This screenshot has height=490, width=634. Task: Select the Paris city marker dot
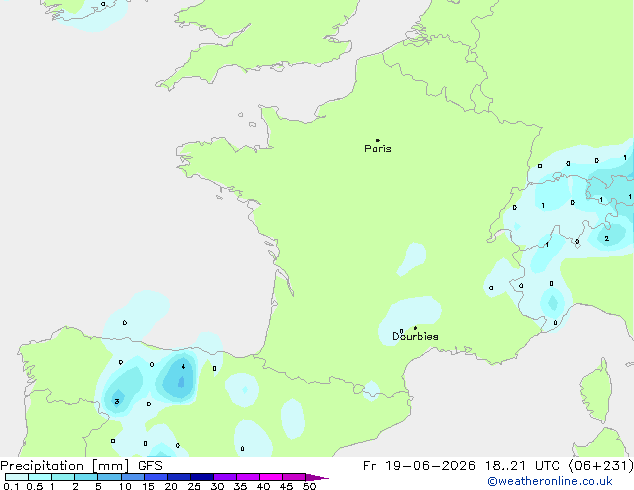coord(378,140)
